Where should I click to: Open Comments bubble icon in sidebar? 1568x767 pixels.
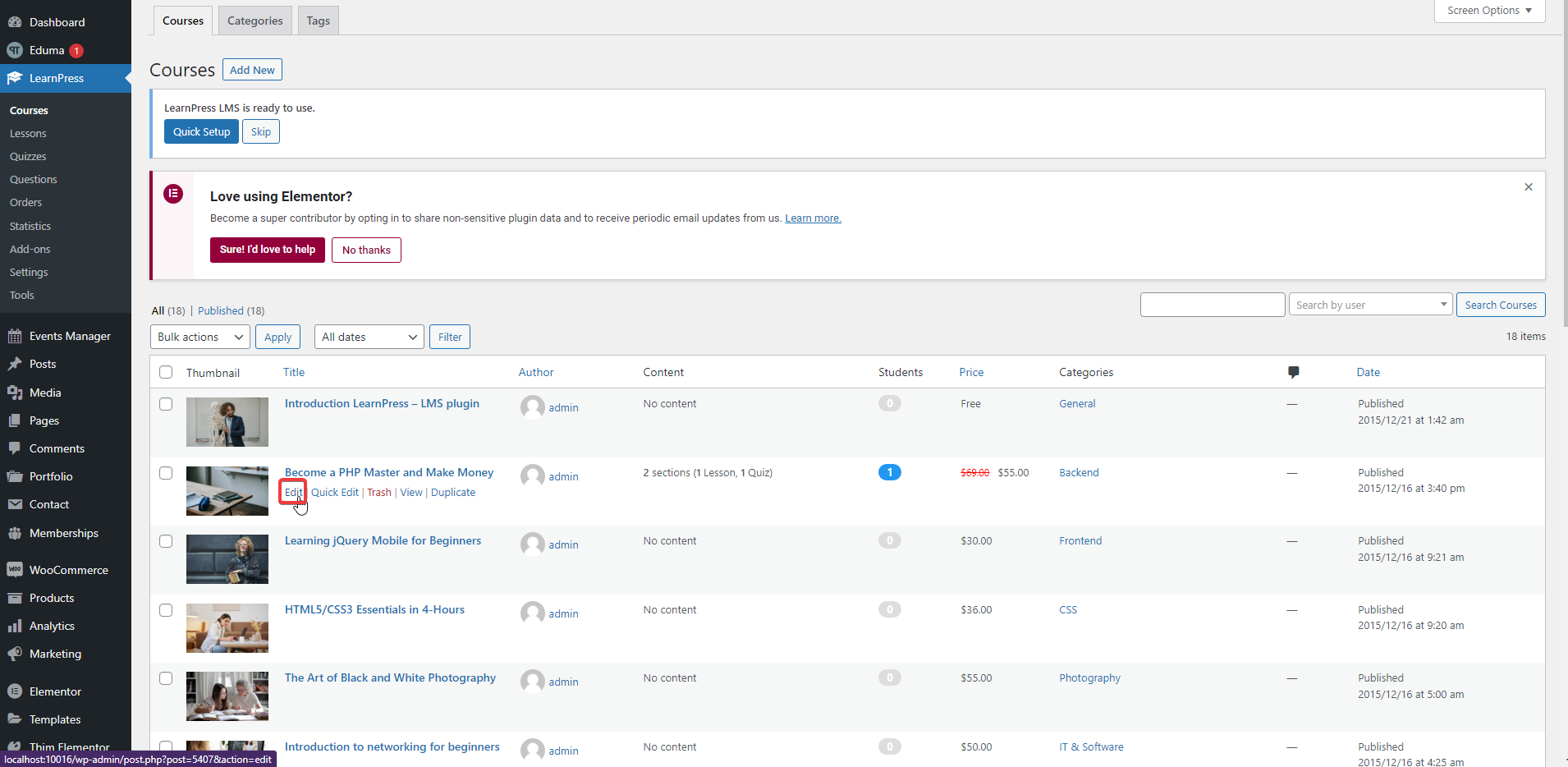[x=15, y=448]
